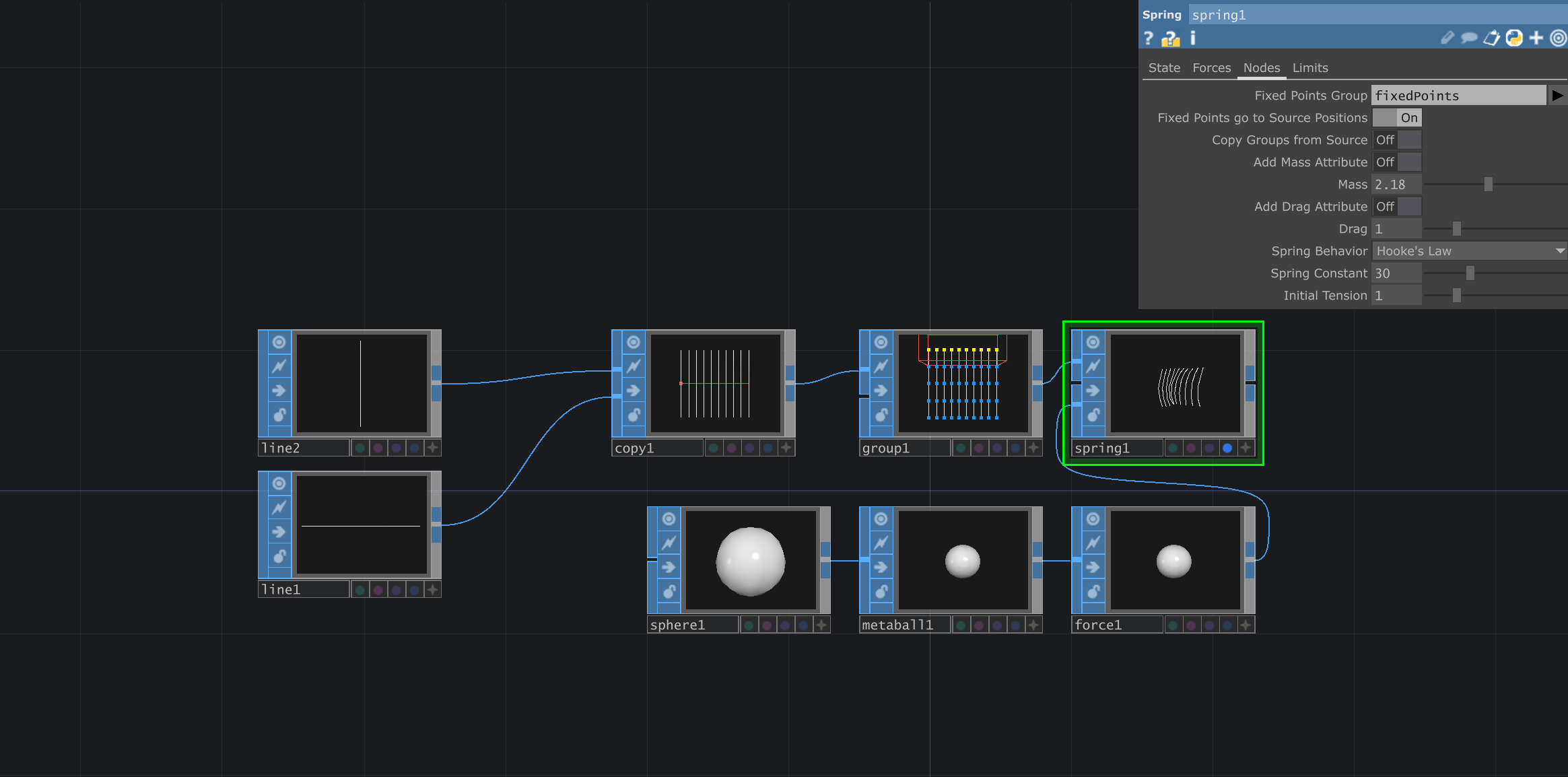Click the copy parameters clipboard icon
Image resolution: width=1568 pixels, height=777 pixels.
pyautogui.click(x=1491, y=38)
